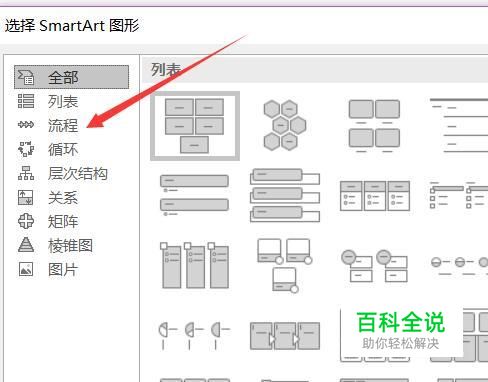Open the 关系 category
Viewport: 488px width, 382px height.
coord(63,197)
